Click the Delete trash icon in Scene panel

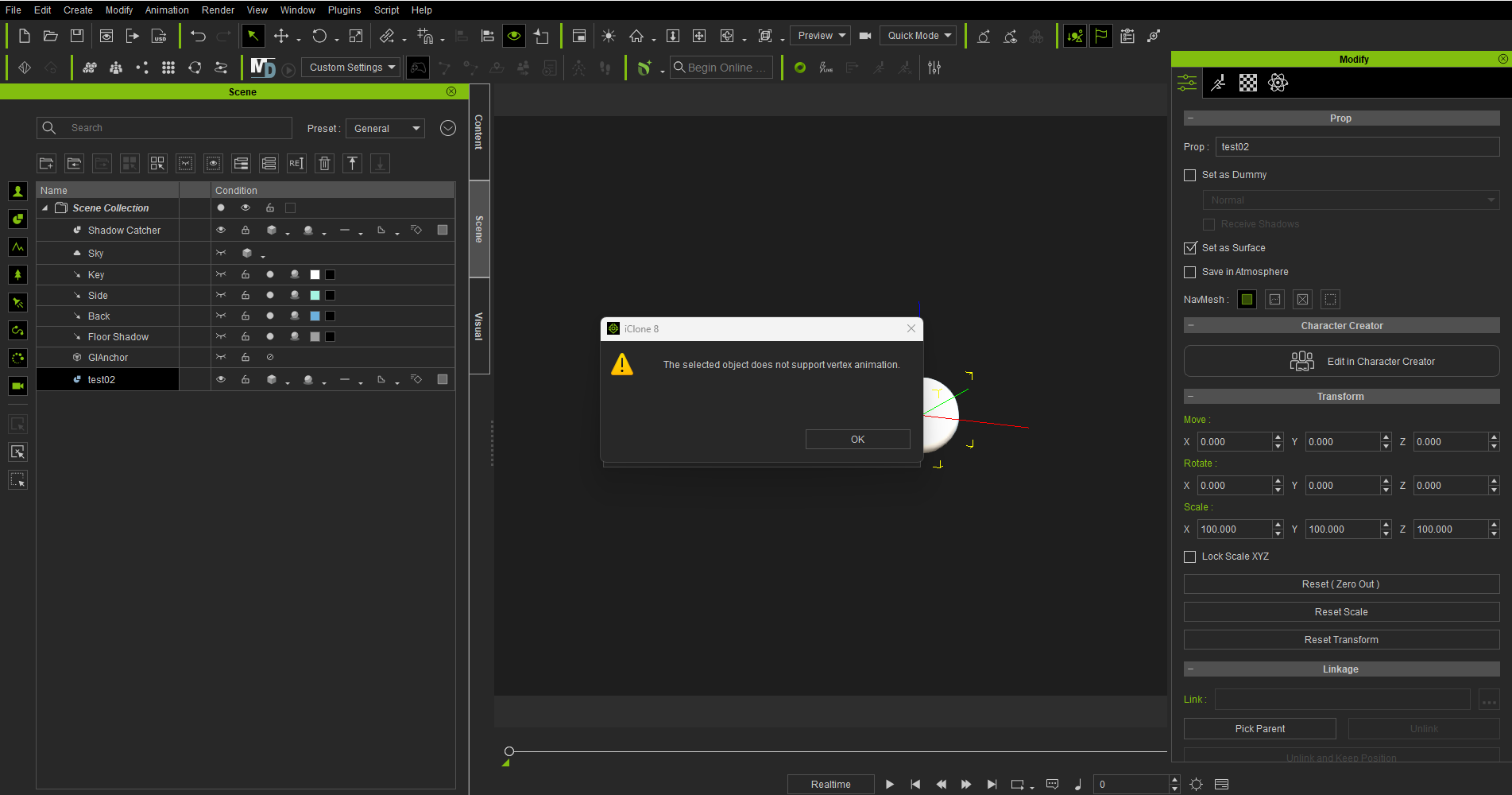(324, 164)
